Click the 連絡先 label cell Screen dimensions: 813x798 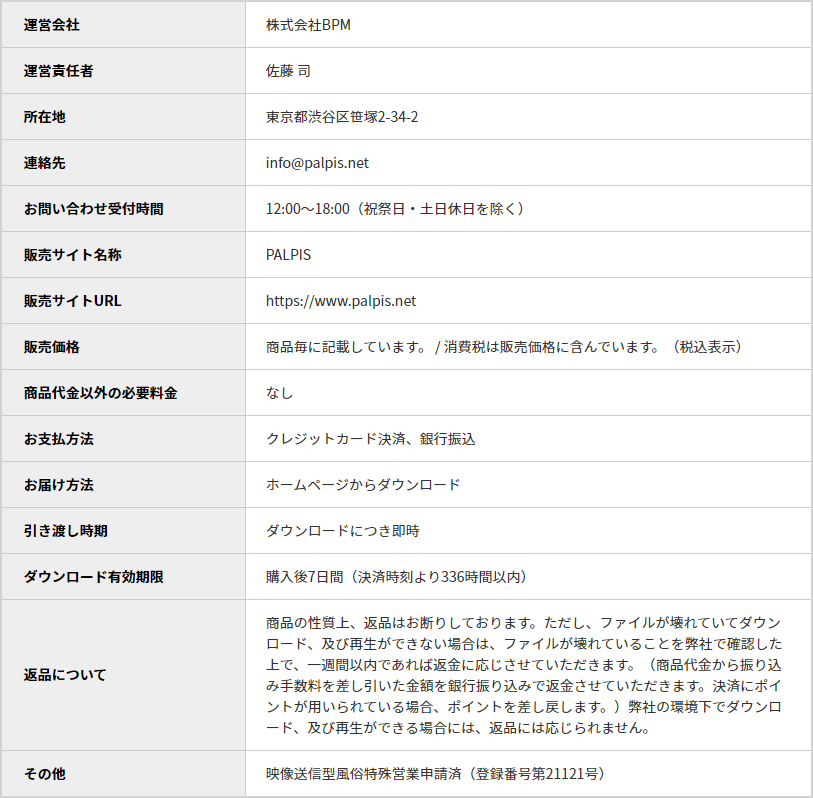(45, 163)
